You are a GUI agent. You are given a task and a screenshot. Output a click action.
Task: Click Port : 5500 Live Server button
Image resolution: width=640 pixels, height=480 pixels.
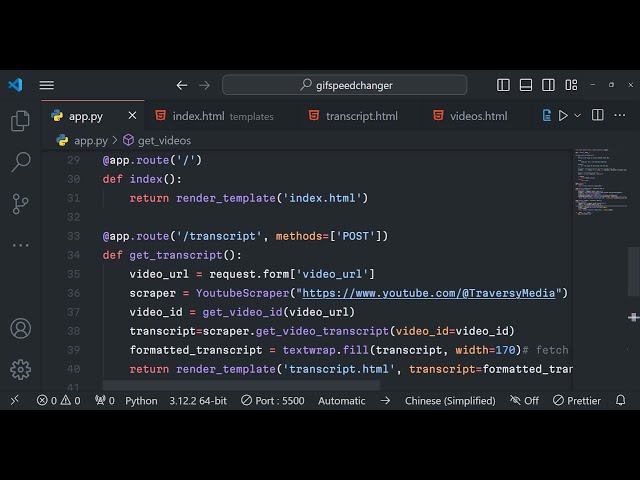click(272, 400)
